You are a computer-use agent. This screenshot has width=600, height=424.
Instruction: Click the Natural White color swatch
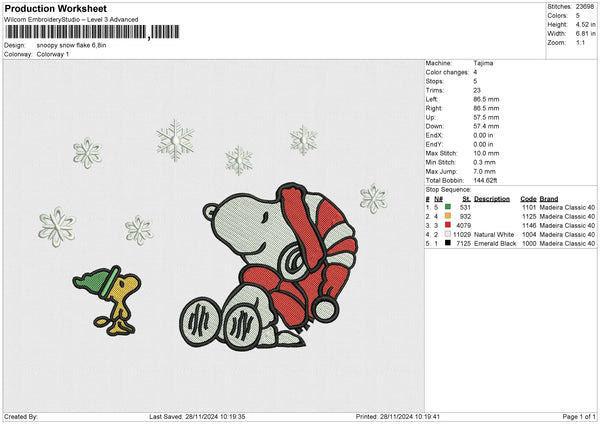448,234
